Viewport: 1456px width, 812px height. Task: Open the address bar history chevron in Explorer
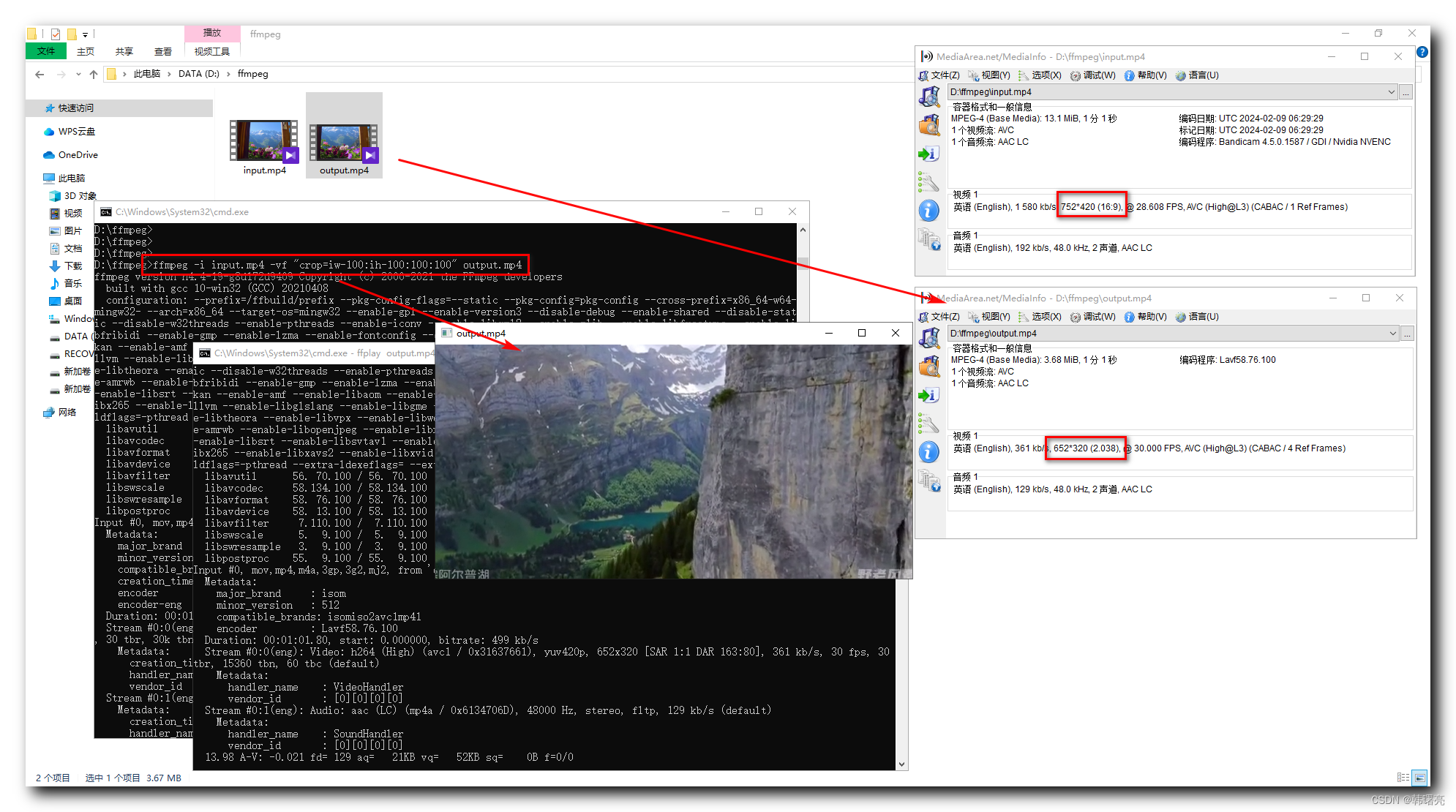pyautogui.click(x=78, y=74)
